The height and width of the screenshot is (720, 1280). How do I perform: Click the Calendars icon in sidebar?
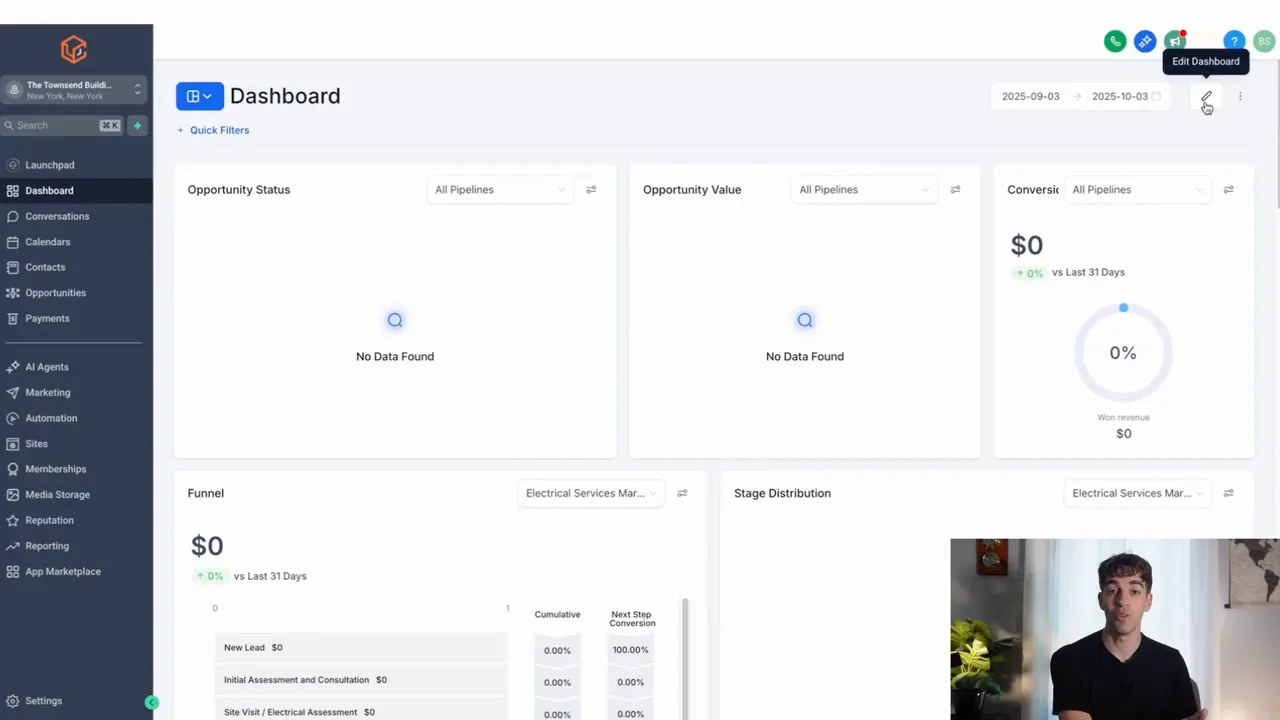12,242
